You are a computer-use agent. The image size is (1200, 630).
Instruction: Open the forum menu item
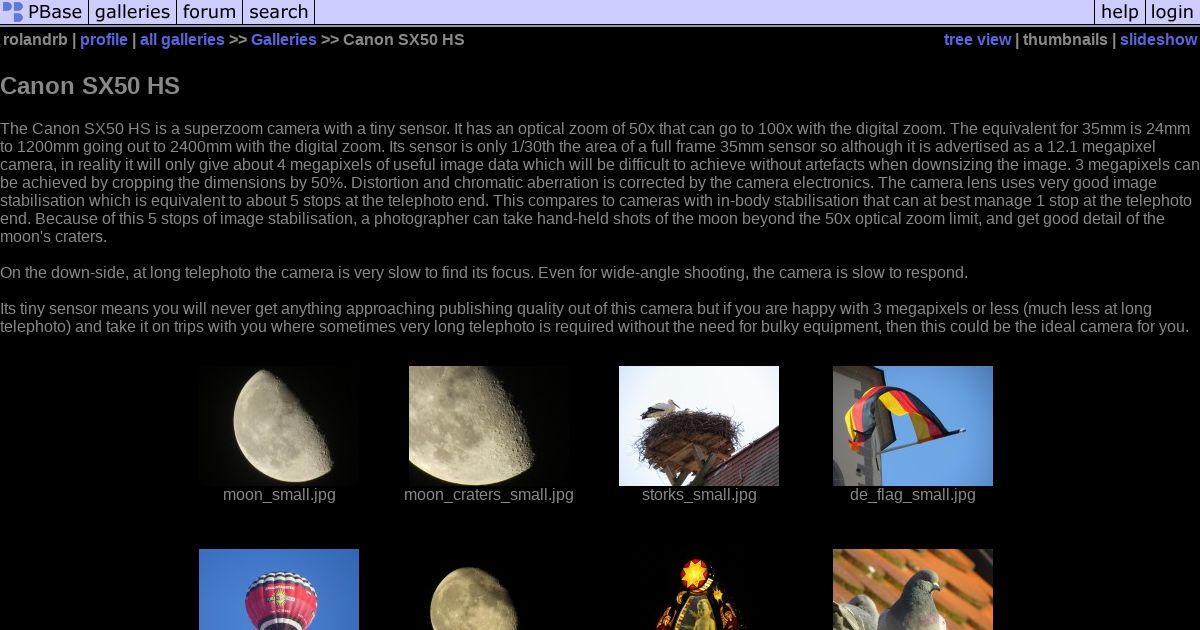click(209, 12)
